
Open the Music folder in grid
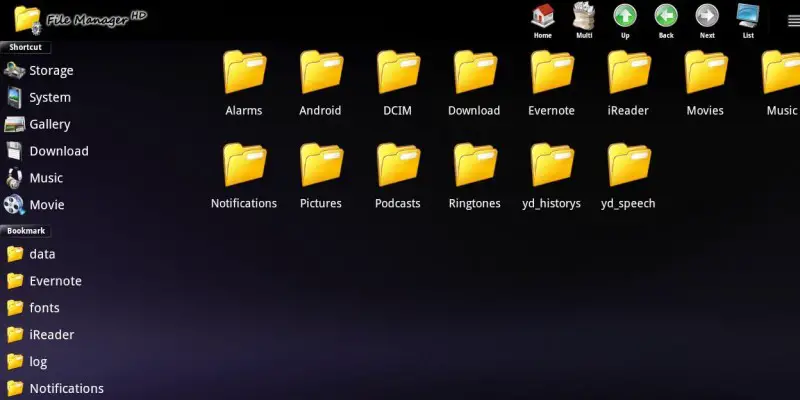coord(781,84)
